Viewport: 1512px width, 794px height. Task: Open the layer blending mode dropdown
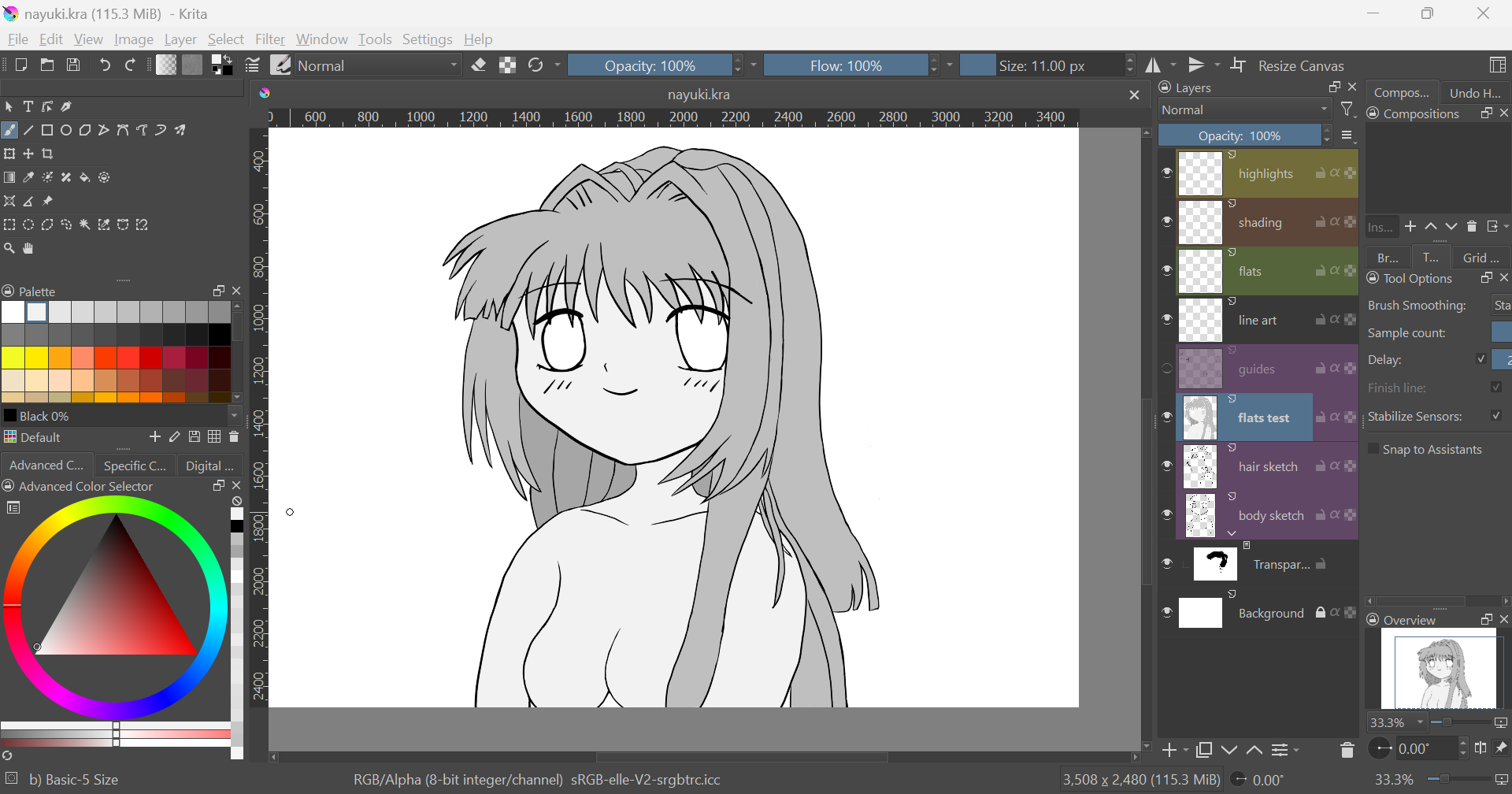(1244, 110)
